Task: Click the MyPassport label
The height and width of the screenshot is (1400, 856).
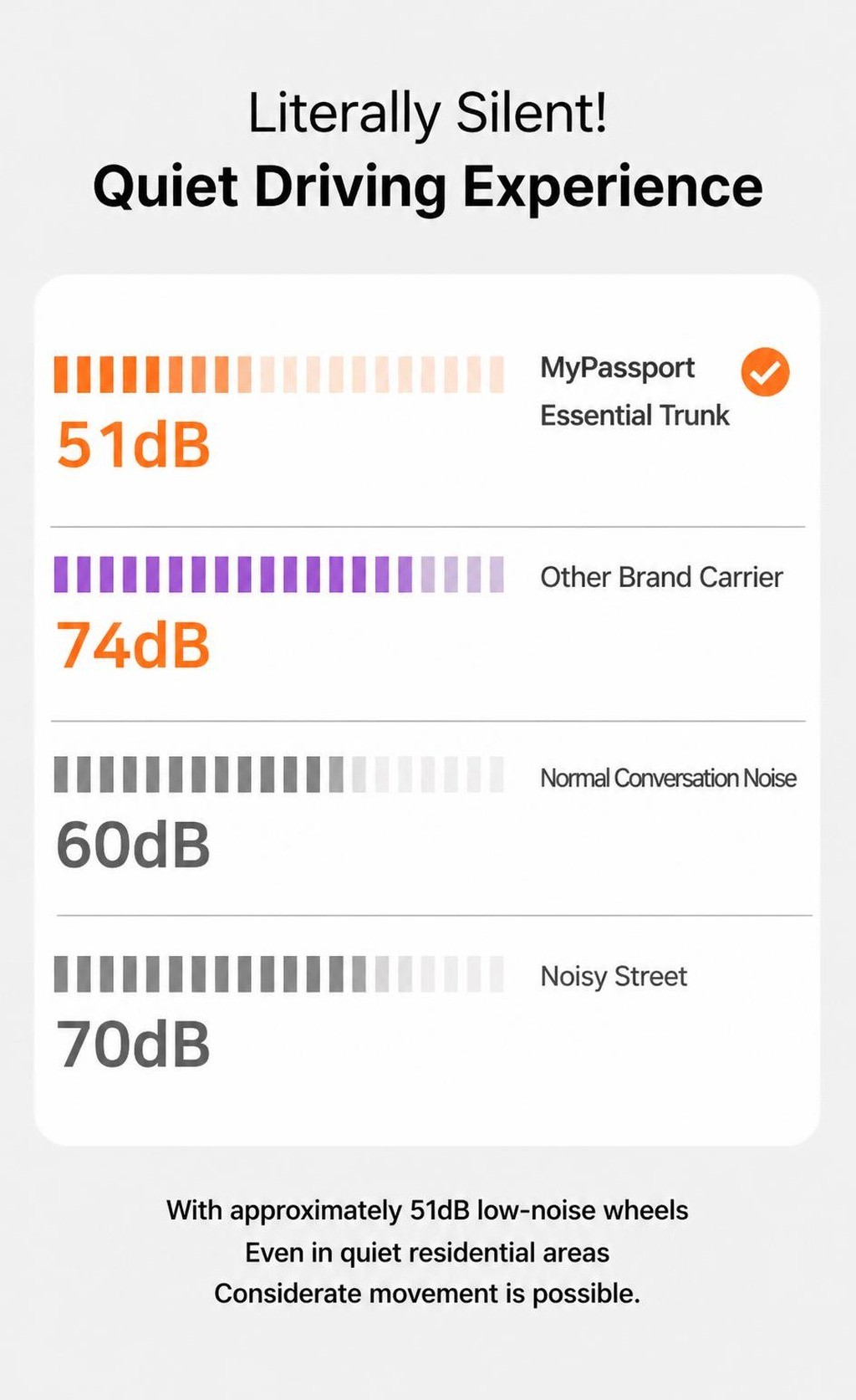Action: pyautogui.click(x=617, y=369)
